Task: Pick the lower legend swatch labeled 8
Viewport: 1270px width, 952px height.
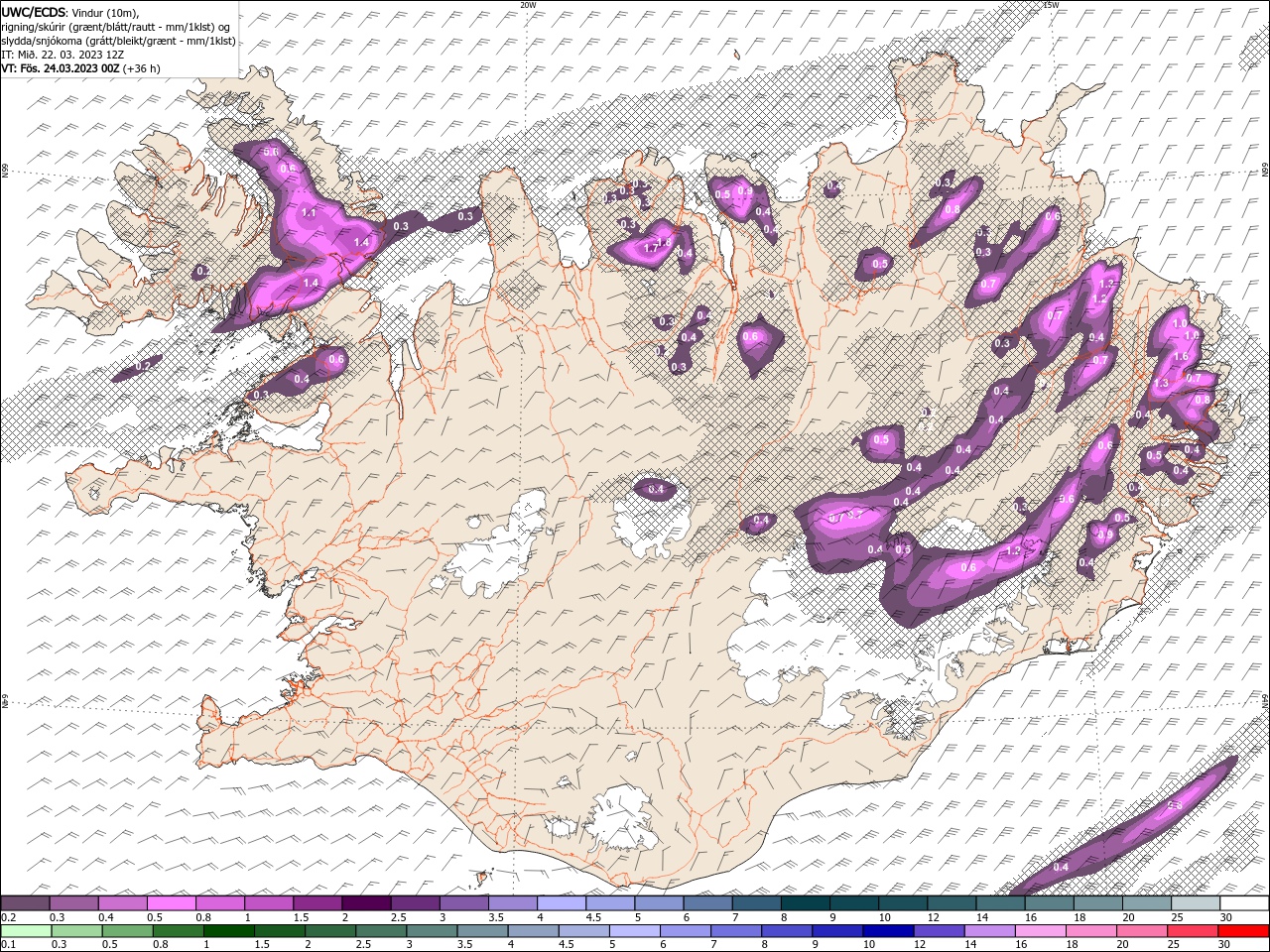Action: pos(786,931)
